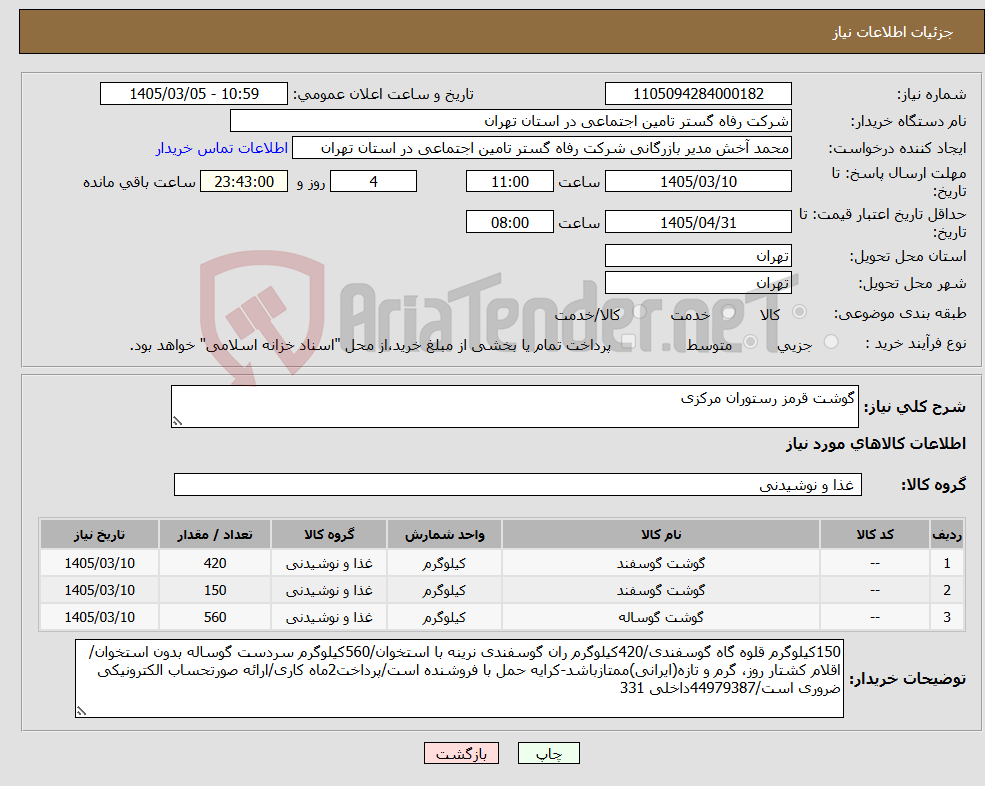Click the buyer notes textarea
Viewport: 985px width, 786px height.
[459, 679]
